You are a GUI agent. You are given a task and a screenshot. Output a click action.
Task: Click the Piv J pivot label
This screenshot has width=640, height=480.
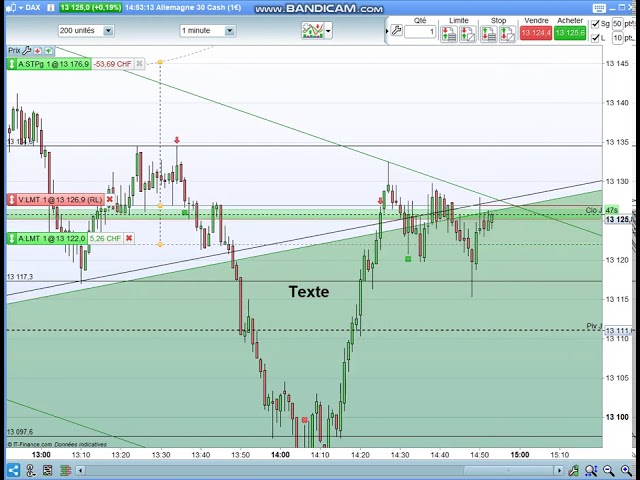click(x=594, y=326)
